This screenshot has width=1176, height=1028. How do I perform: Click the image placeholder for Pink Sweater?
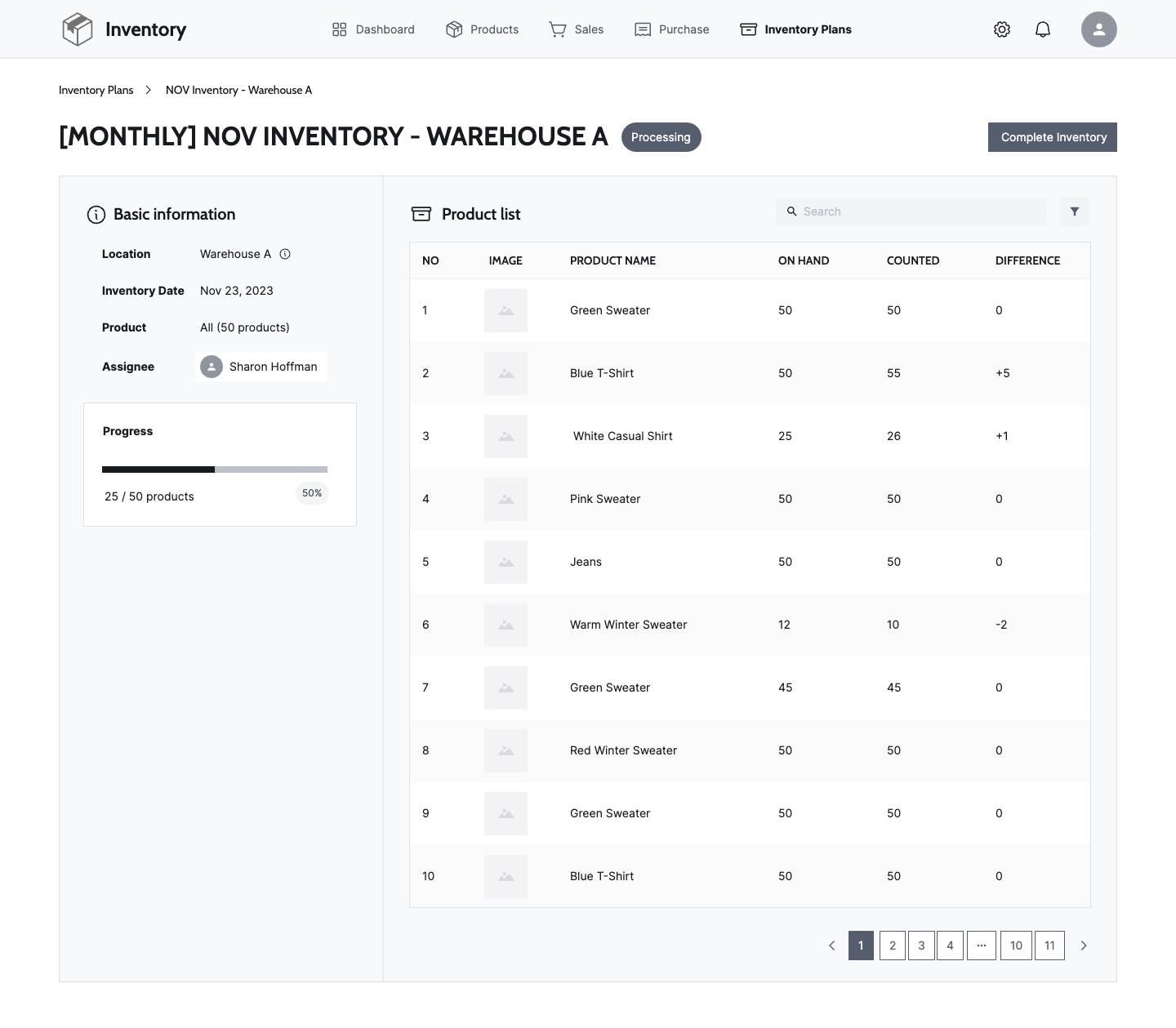pyautogui.click(x=506, y=499)
